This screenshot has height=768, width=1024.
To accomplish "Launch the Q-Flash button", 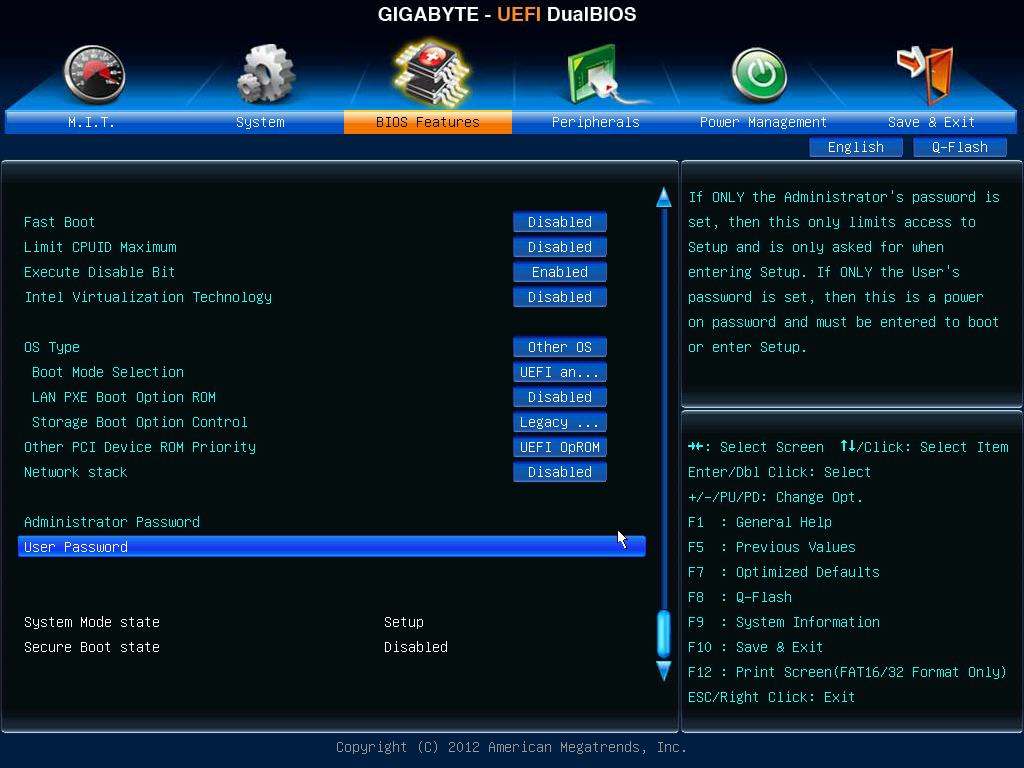I will tap(959, 147).
